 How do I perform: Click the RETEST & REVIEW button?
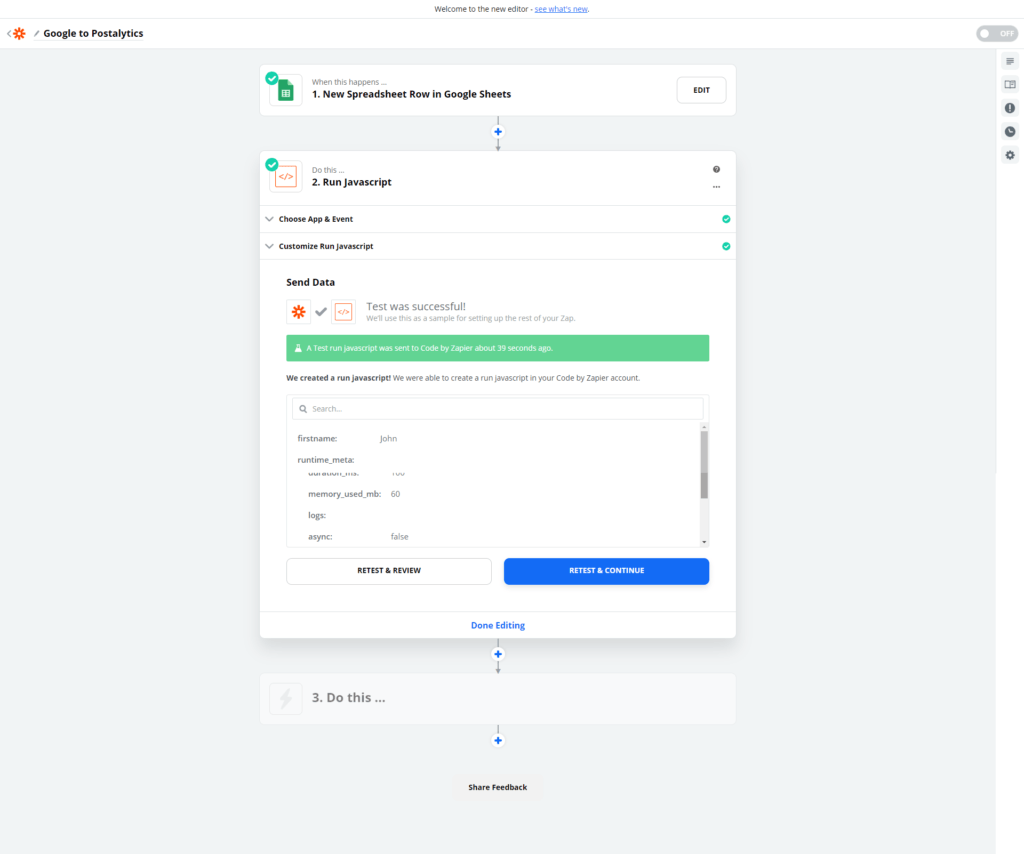coord(389,571)
